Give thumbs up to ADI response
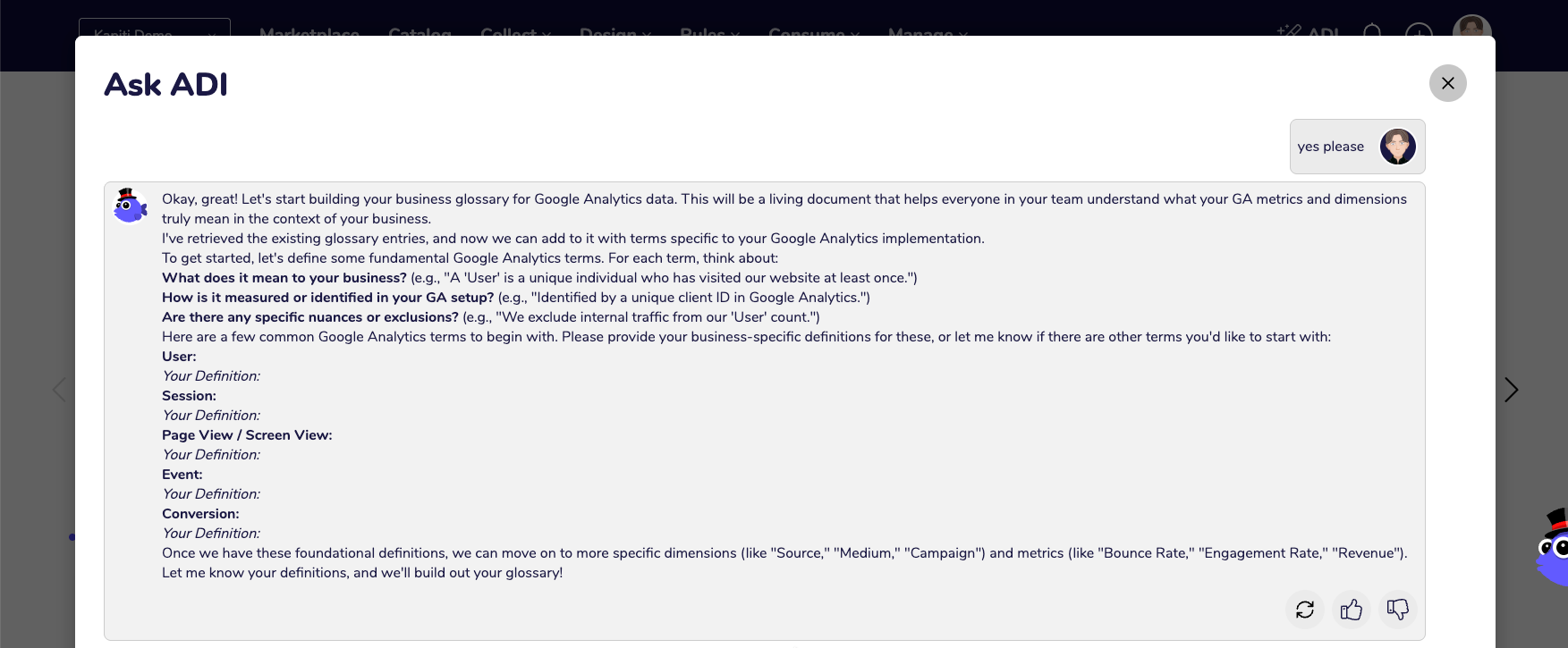Viewport: 1568px width, 648px height. point(1352,610)
